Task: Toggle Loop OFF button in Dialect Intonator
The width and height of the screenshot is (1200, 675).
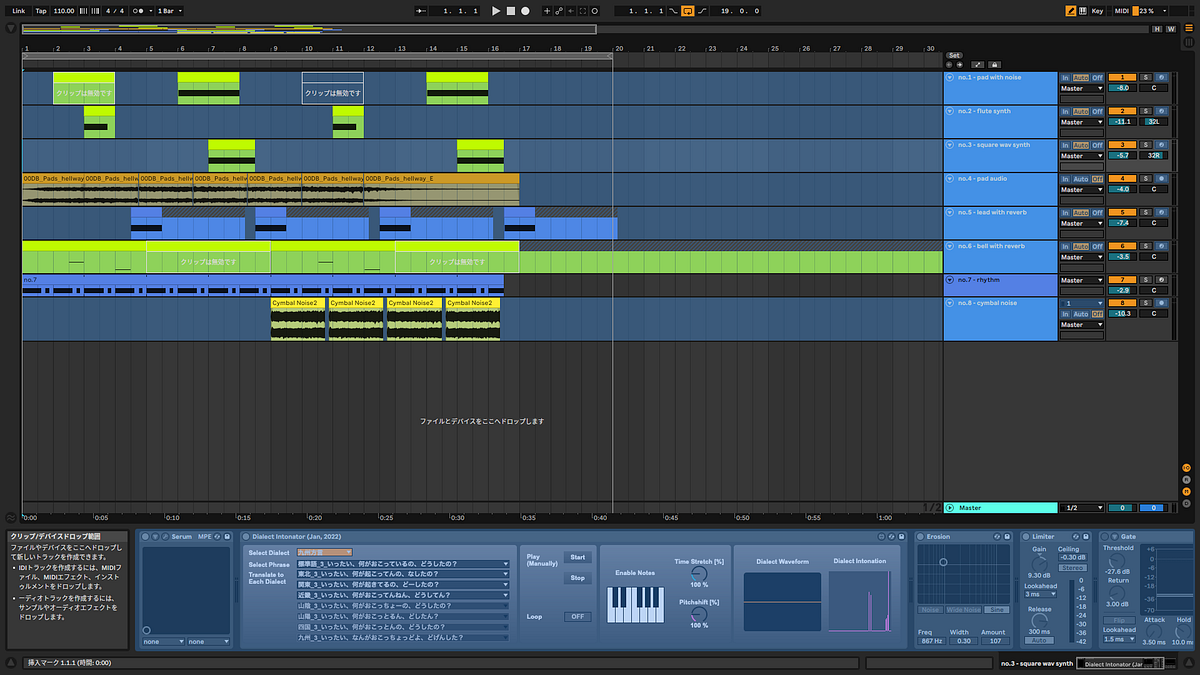Action: point(577,616)
